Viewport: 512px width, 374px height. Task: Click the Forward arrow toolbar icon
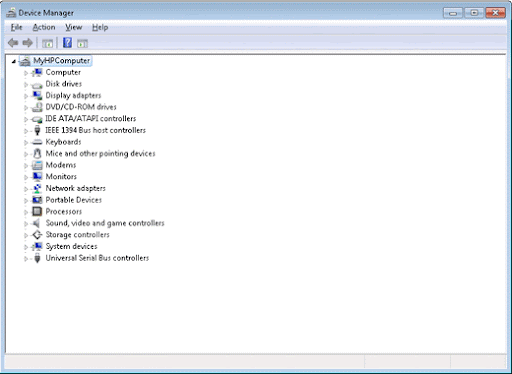point(27,43)
